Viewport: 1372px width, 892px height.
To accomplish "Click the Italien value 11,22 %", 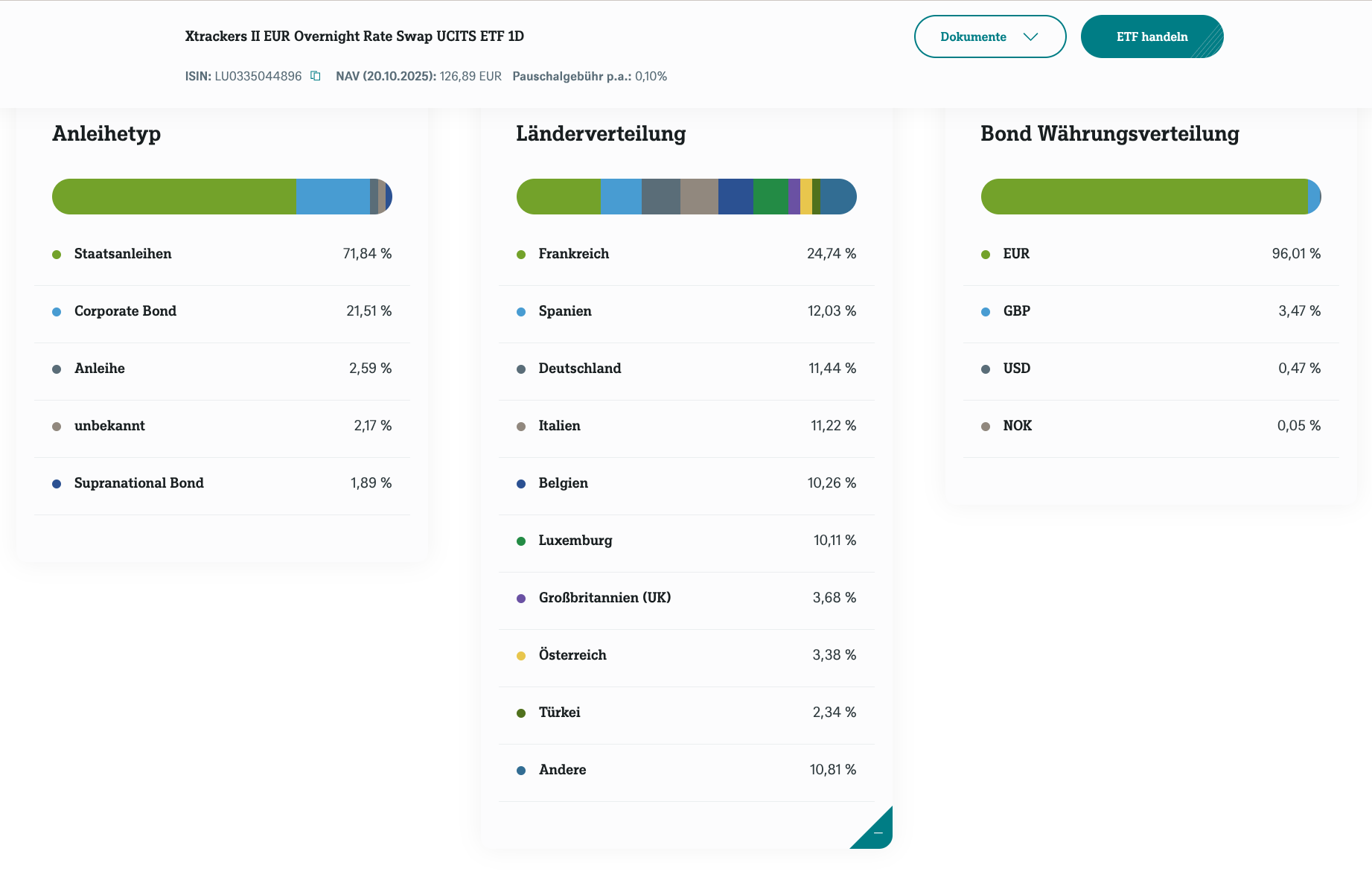I will tap(834, 426).
